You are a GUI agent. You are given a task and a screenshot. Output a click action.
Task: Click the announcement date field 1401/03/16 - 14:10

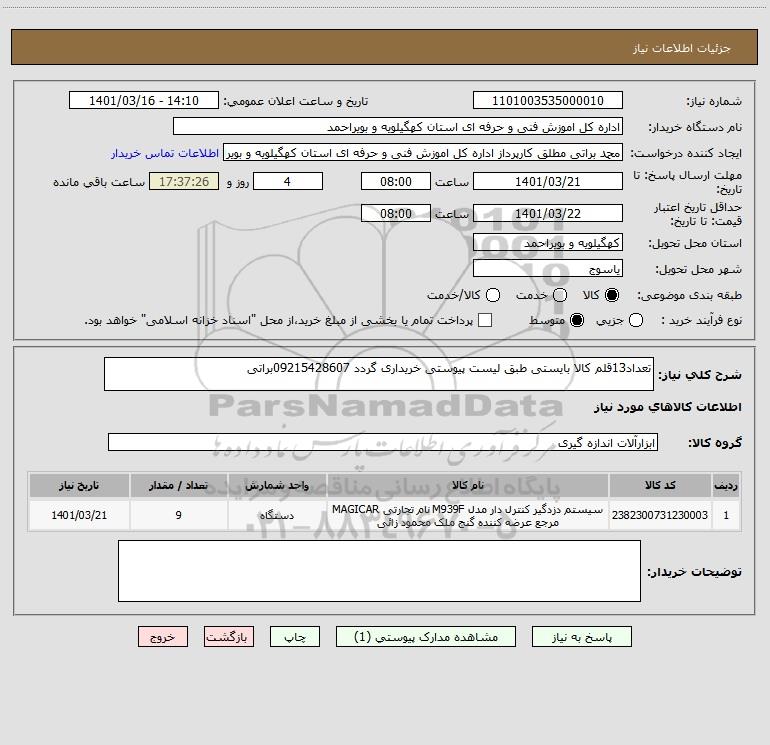pos(144,101)
